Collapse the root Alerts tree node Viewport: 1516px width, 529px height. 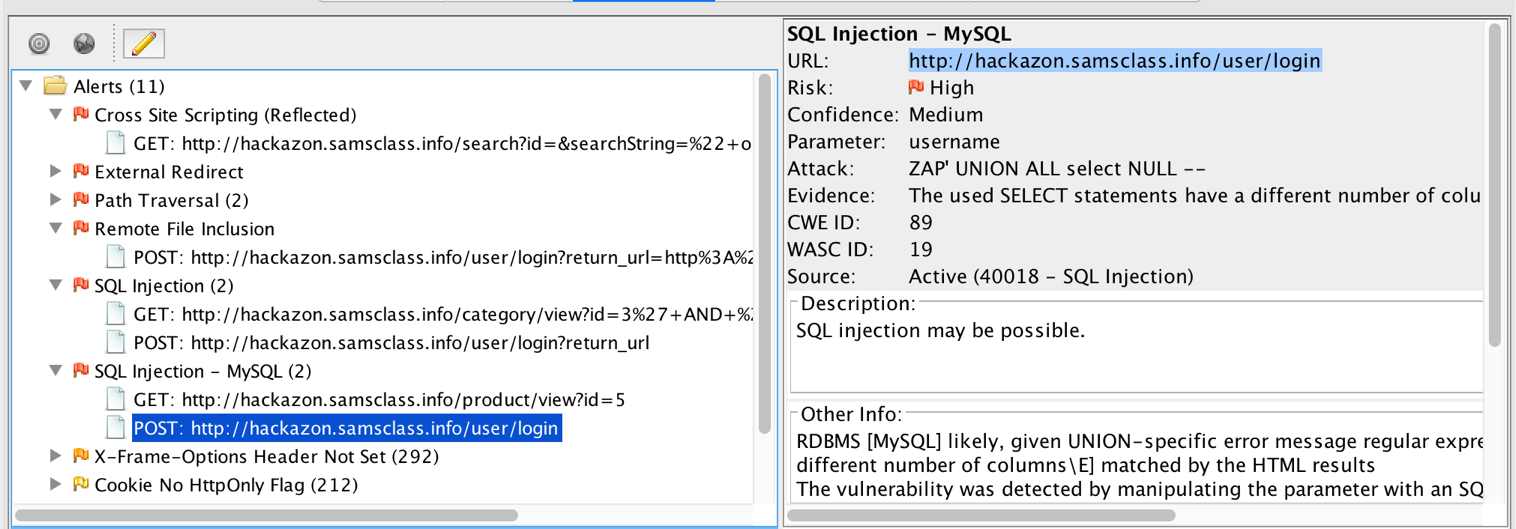click(x=27, y=86)
